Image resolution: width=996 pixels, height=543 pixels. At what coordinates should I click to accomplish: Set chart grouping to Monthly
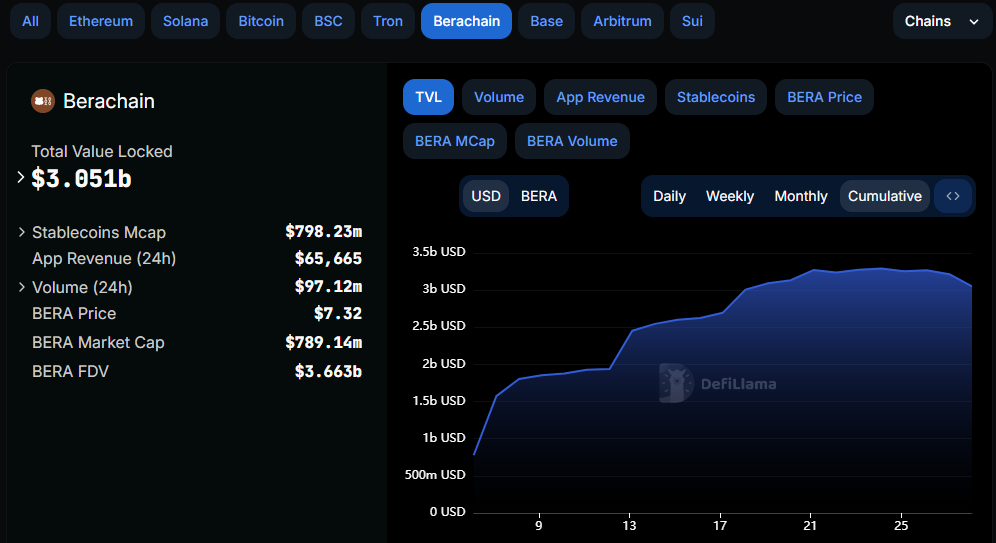pyautogui.click(x=801, y=196)
